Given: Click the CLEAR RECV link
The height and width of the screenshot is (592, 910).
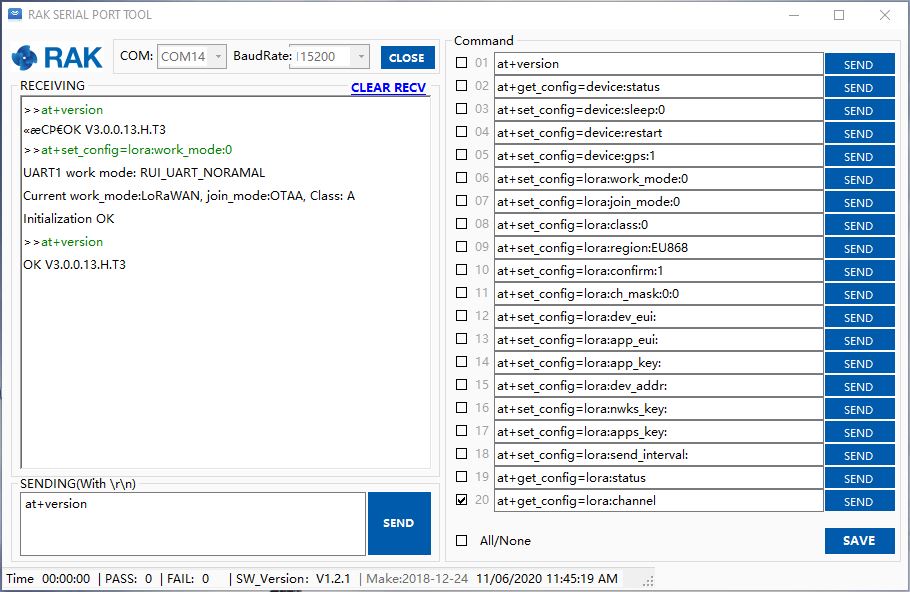Looking at the screenshot, I should pos(389,88).
